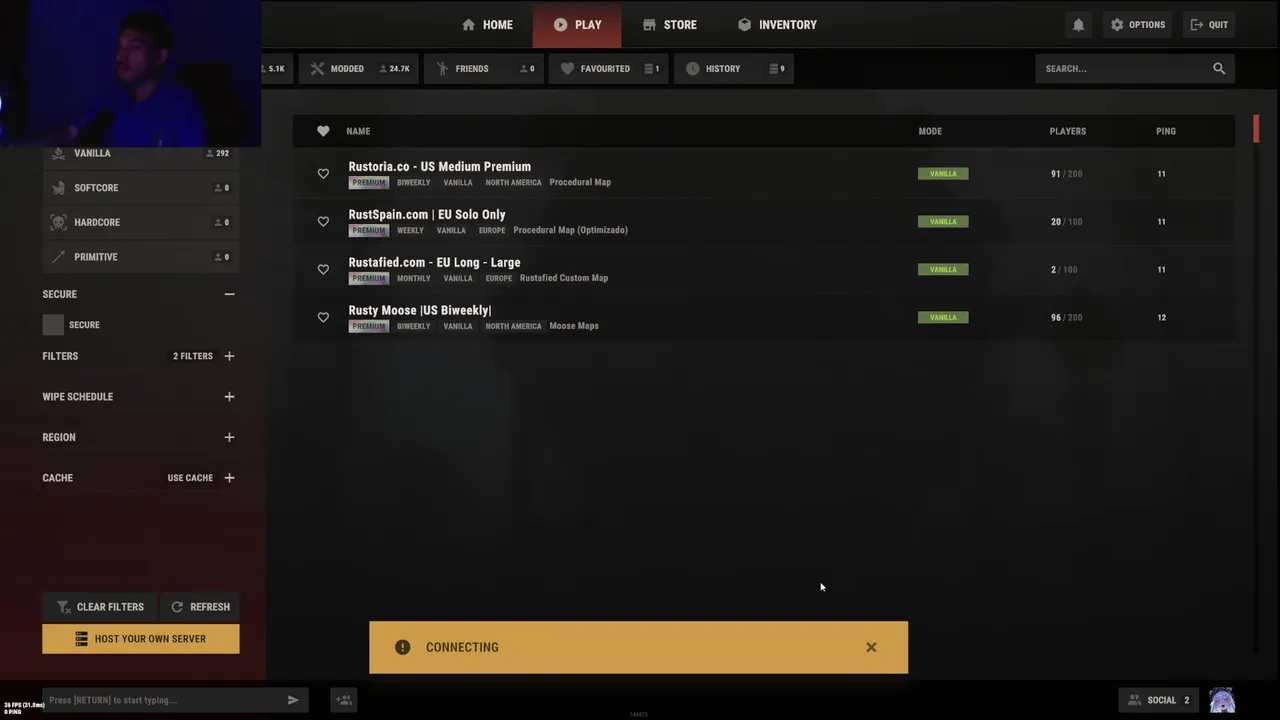The image size is (1280, 720).
Task: Sort servers by Mode column
Action: (930, 131)
